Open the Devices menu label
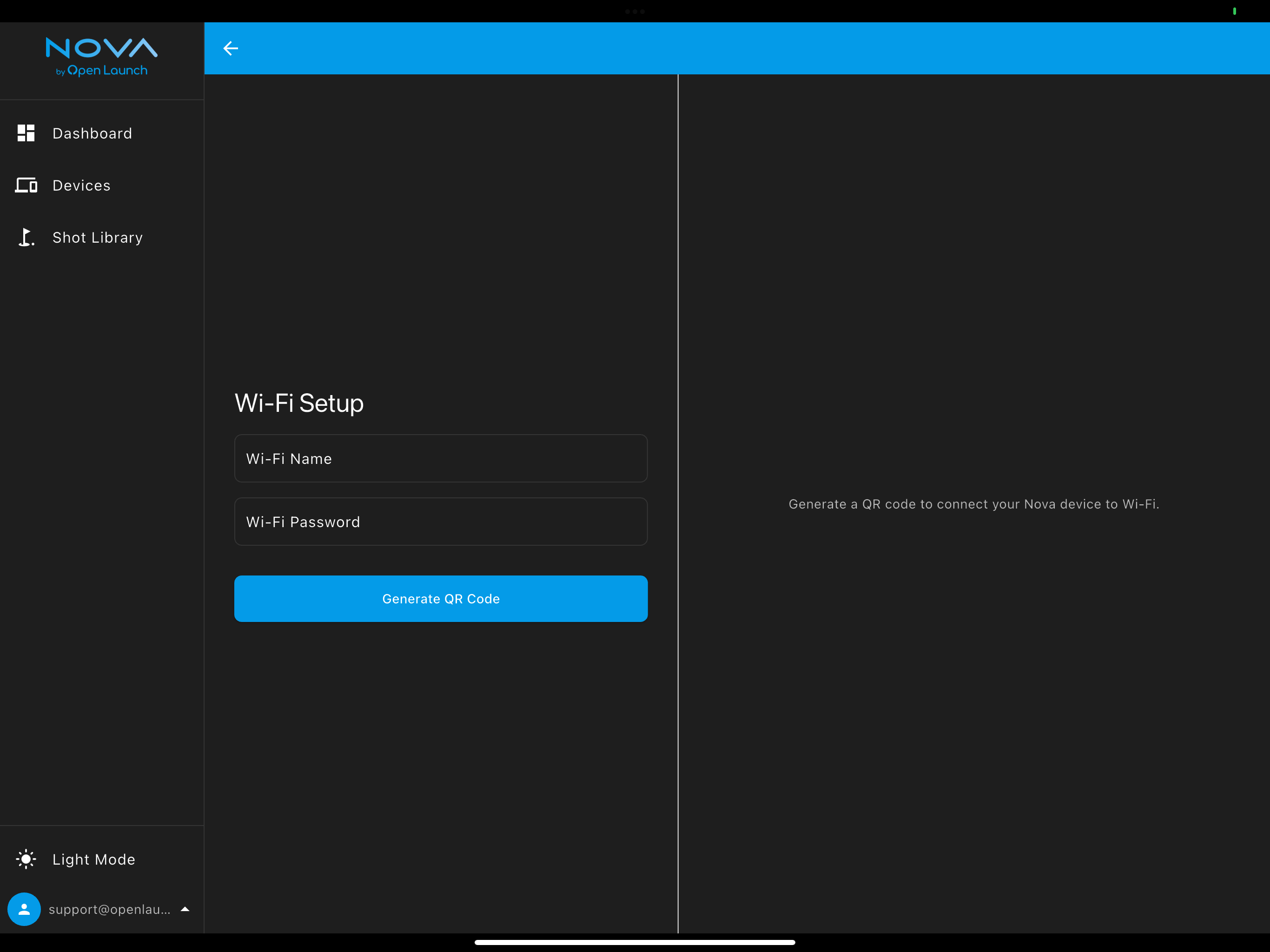Screen dimensions: 1270x952 pos(81,185)
